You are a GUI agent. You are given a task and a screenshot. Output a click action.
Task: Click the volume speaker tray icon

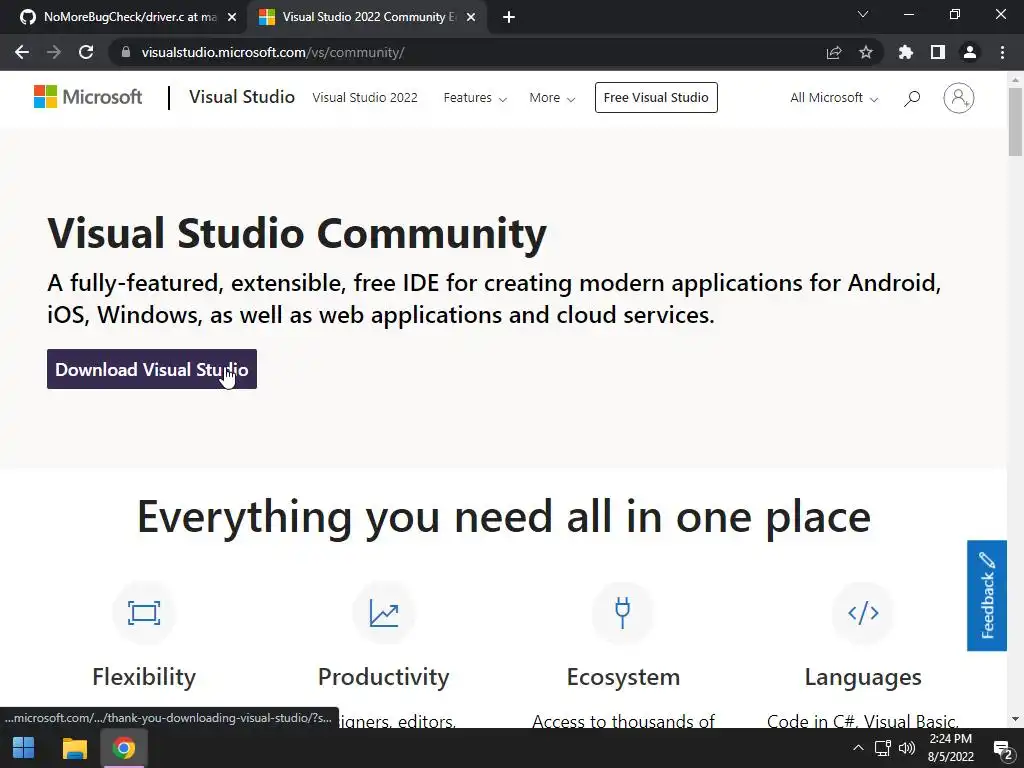906,748
